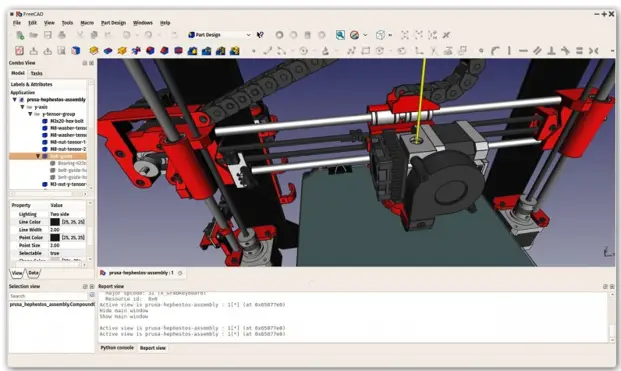Click the Fit All magnifier icon
This screenshot has height=371, width=621.
340,35
